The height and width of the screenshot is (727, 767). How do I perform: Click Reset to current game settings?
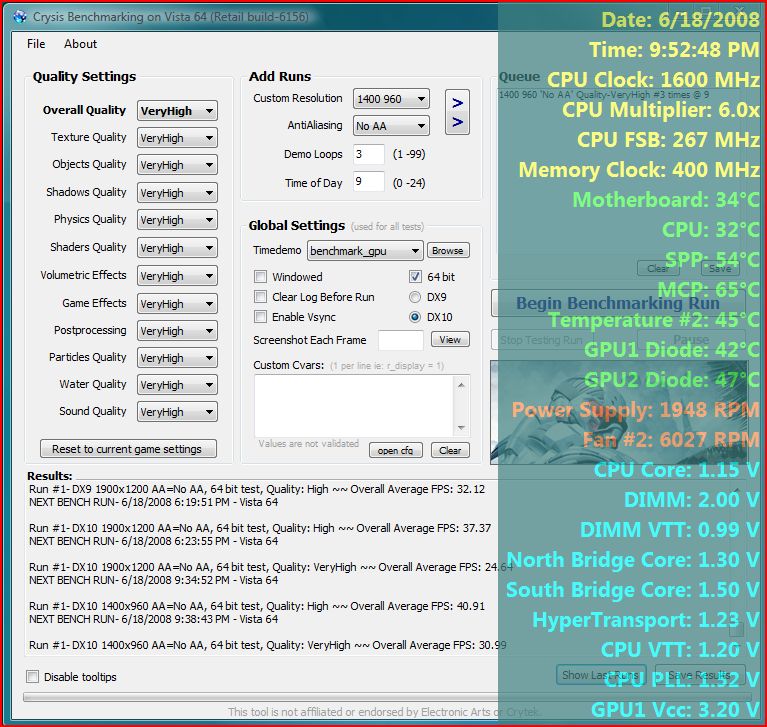point(128,449)
